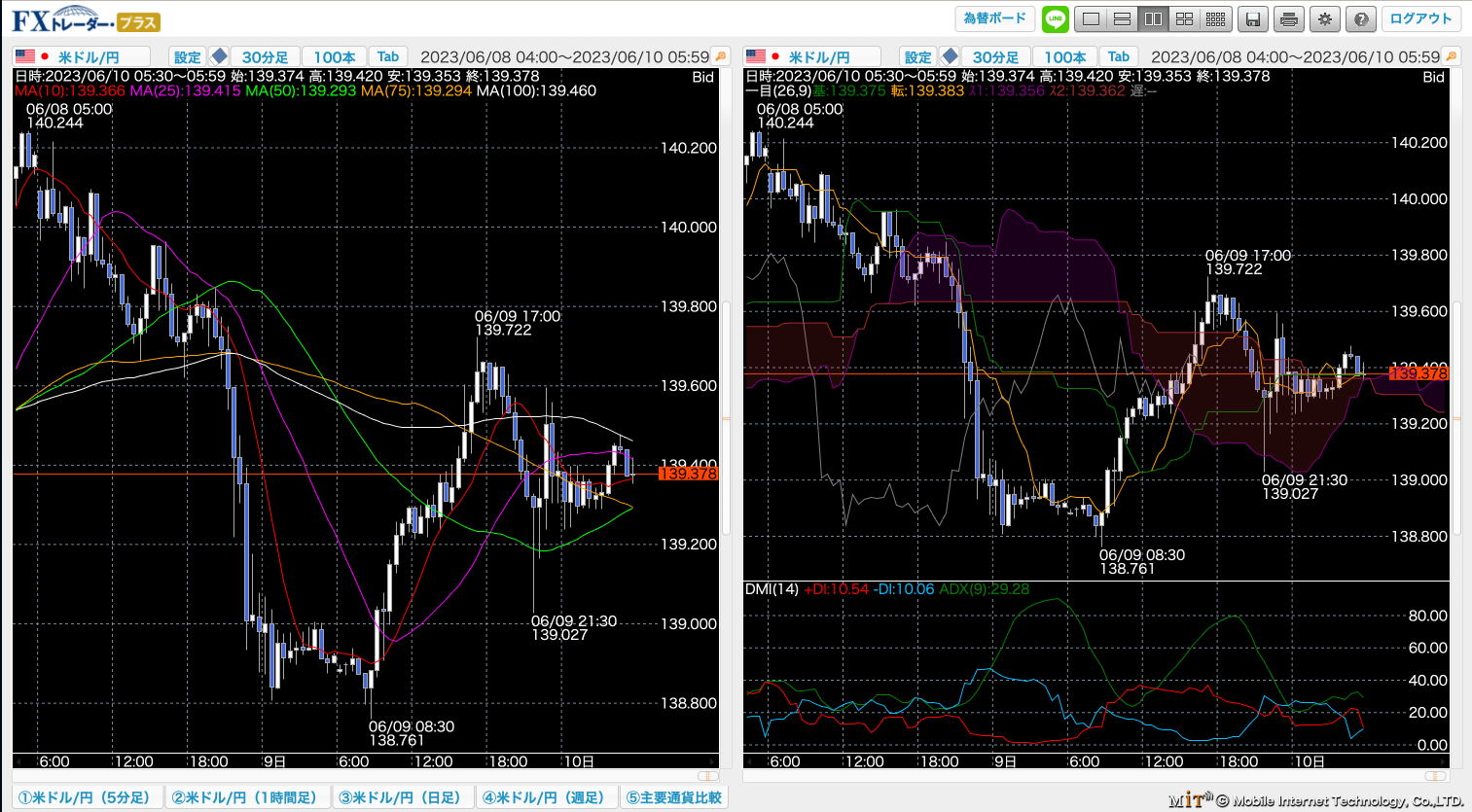
Task: Open the 為替ボード button
Action: click(994, 18)
